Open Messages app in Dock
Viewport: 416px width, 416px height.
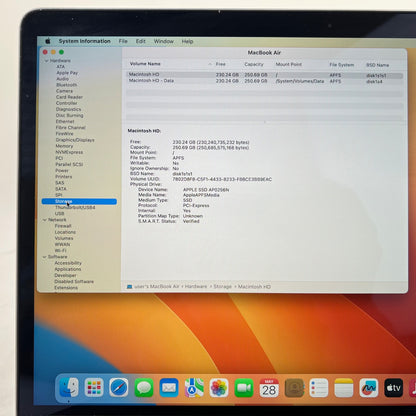[x=144, y=388]
